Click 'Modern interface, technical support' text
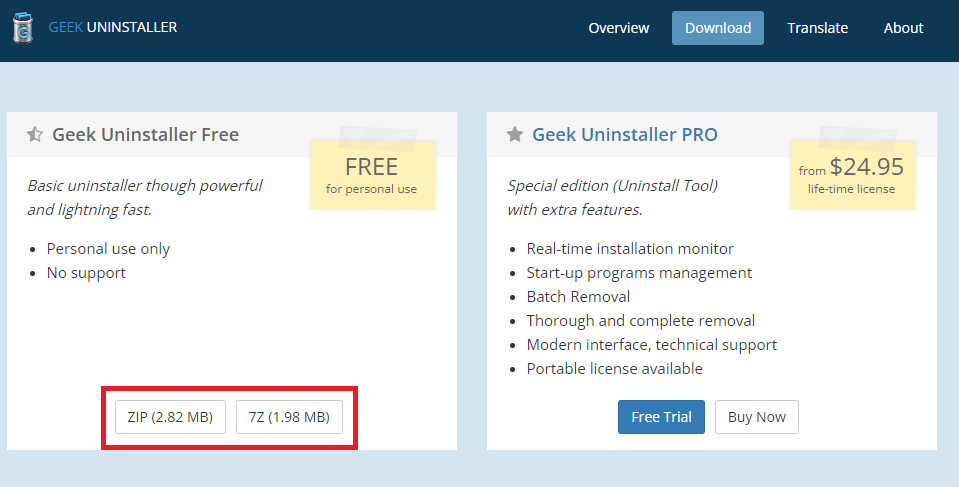Viewport: 959px width, 487px height. click(x=651, y=345)
